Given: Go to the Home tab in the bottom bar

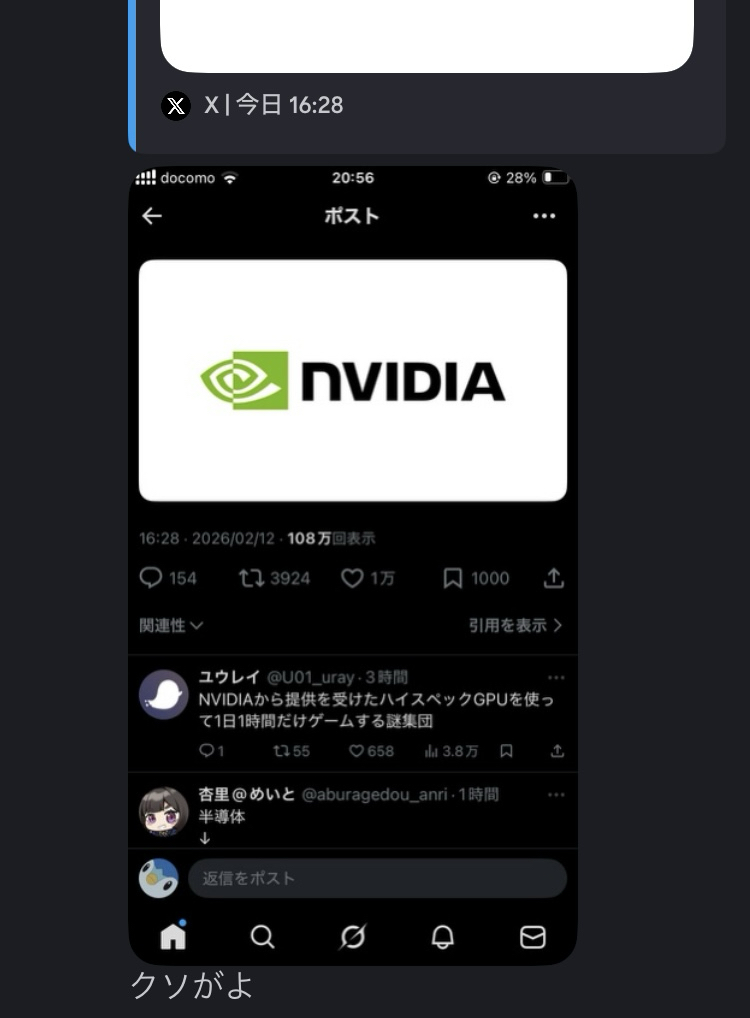Looking at the screenshot, I should [173, 936].
